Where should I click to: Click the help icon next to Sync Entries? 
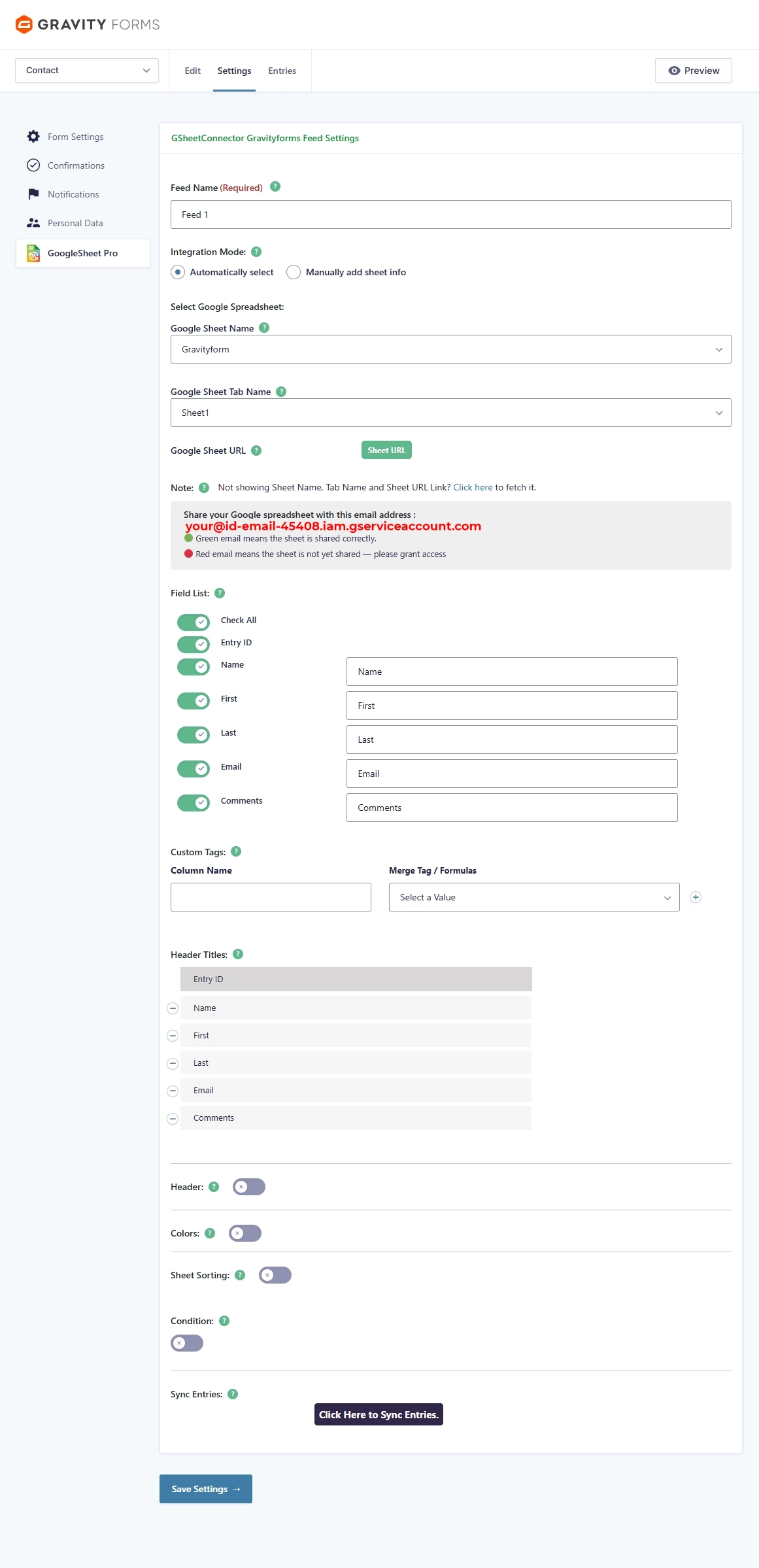pyautogui.click(x=233, y=1394)
